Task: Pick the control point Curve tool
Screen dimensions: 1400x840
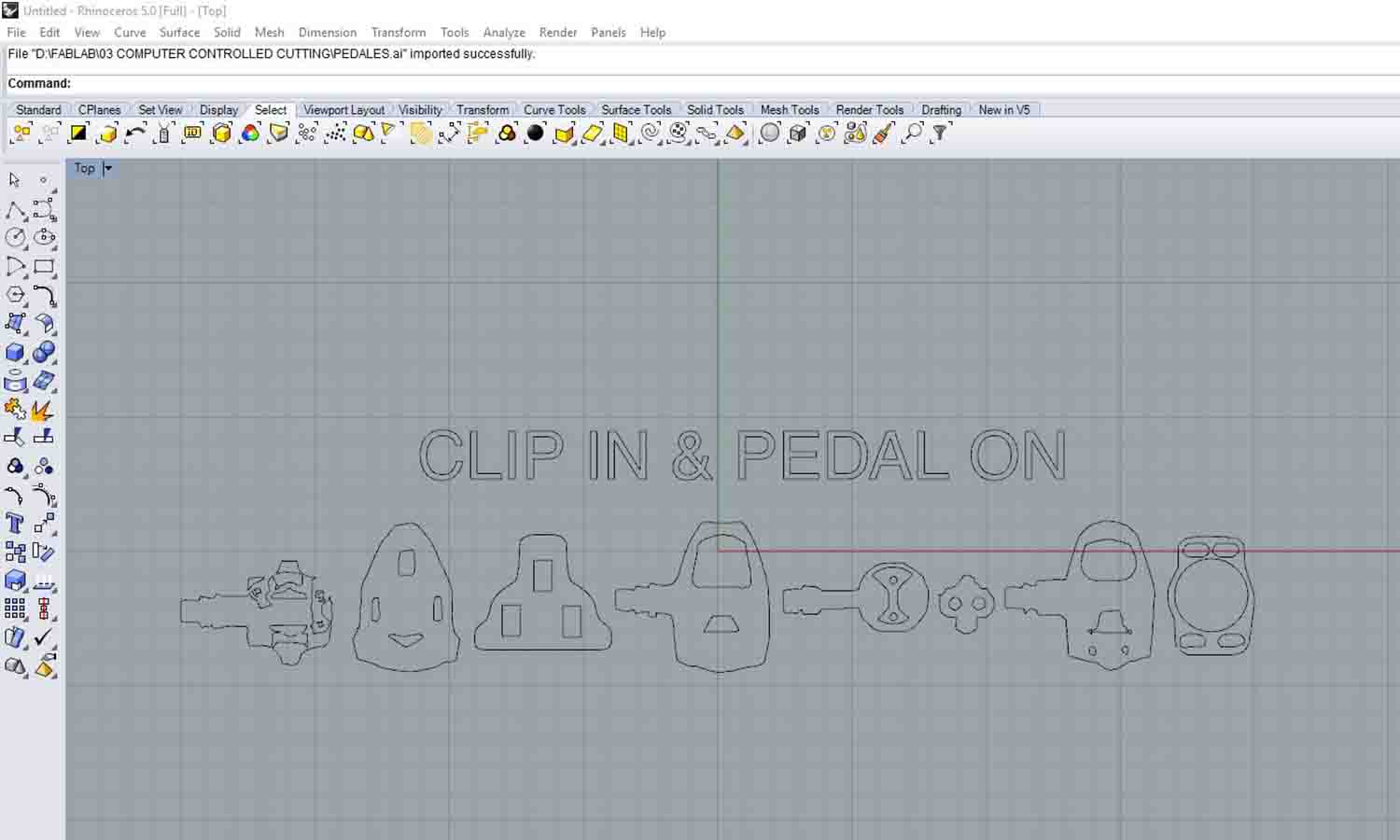Action: (x=44, y=210)
